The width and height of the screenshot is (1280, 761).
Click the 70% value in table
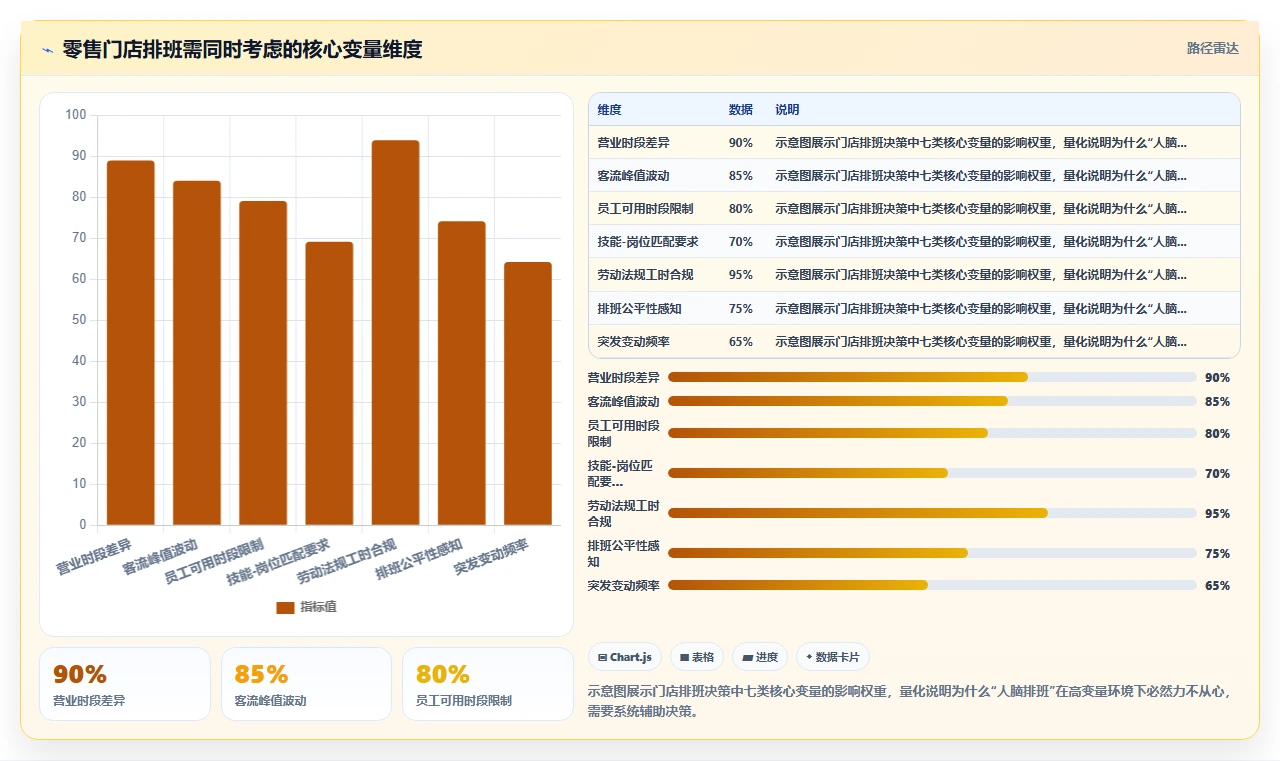coord(741,242)
